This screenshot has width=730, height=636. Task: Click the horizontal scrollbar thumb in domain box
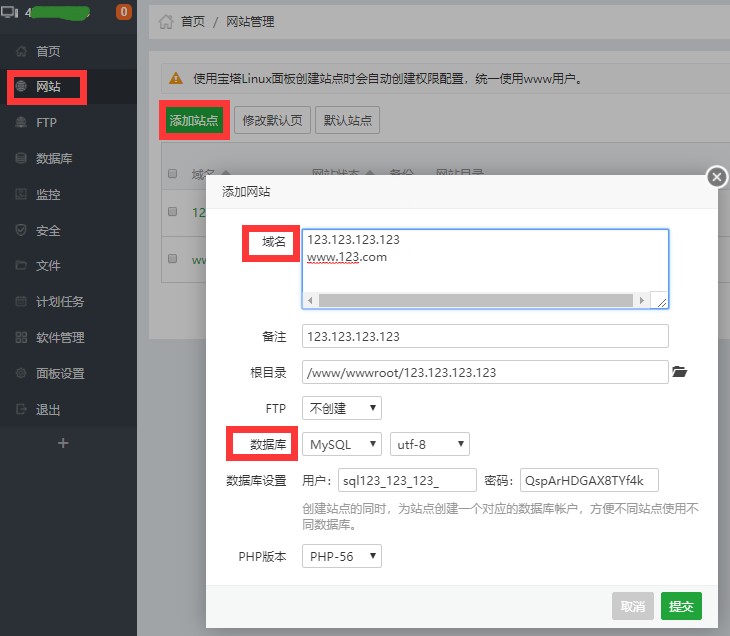(x=475, y=300)
